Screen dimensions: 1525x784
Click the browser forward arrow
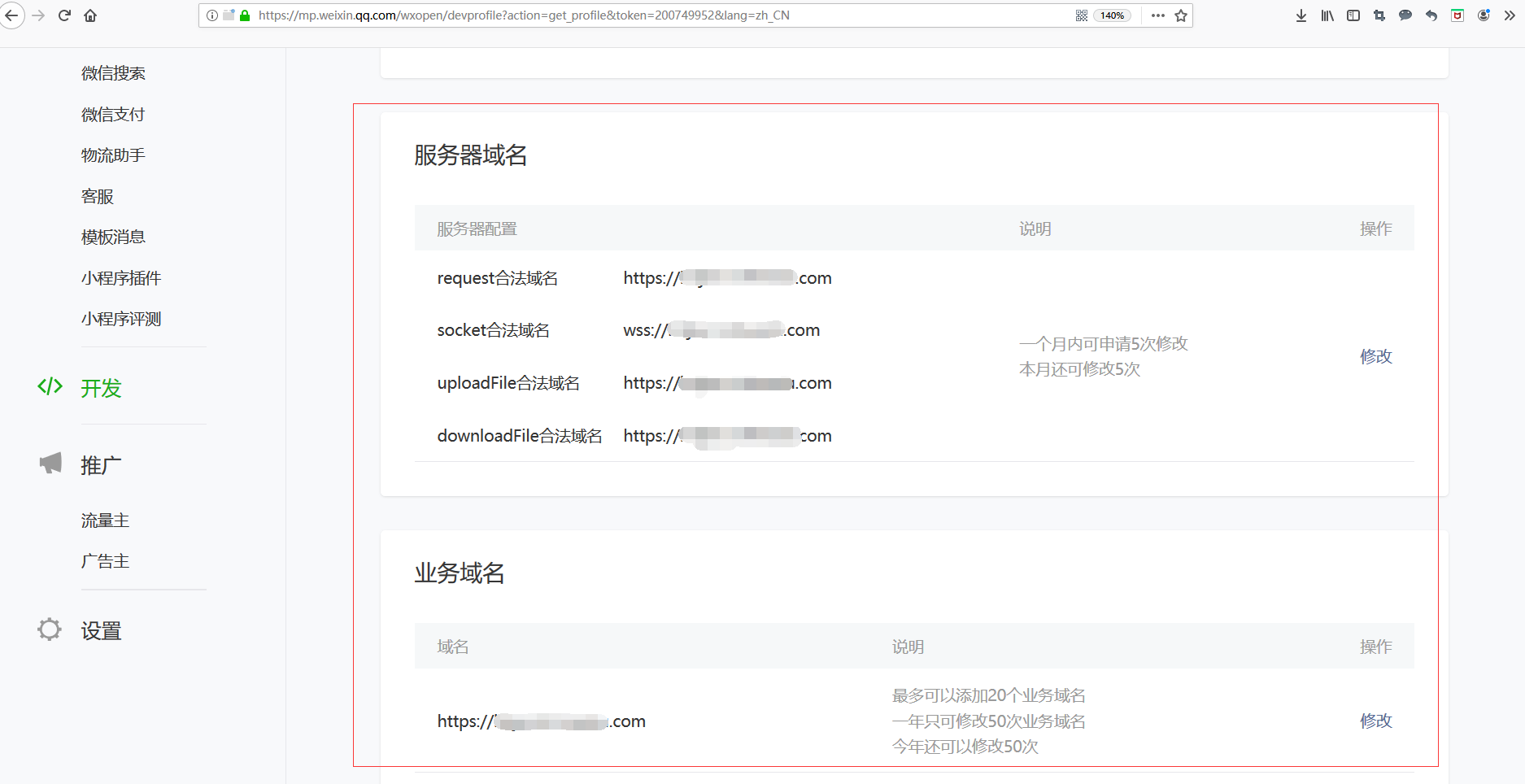38,15
